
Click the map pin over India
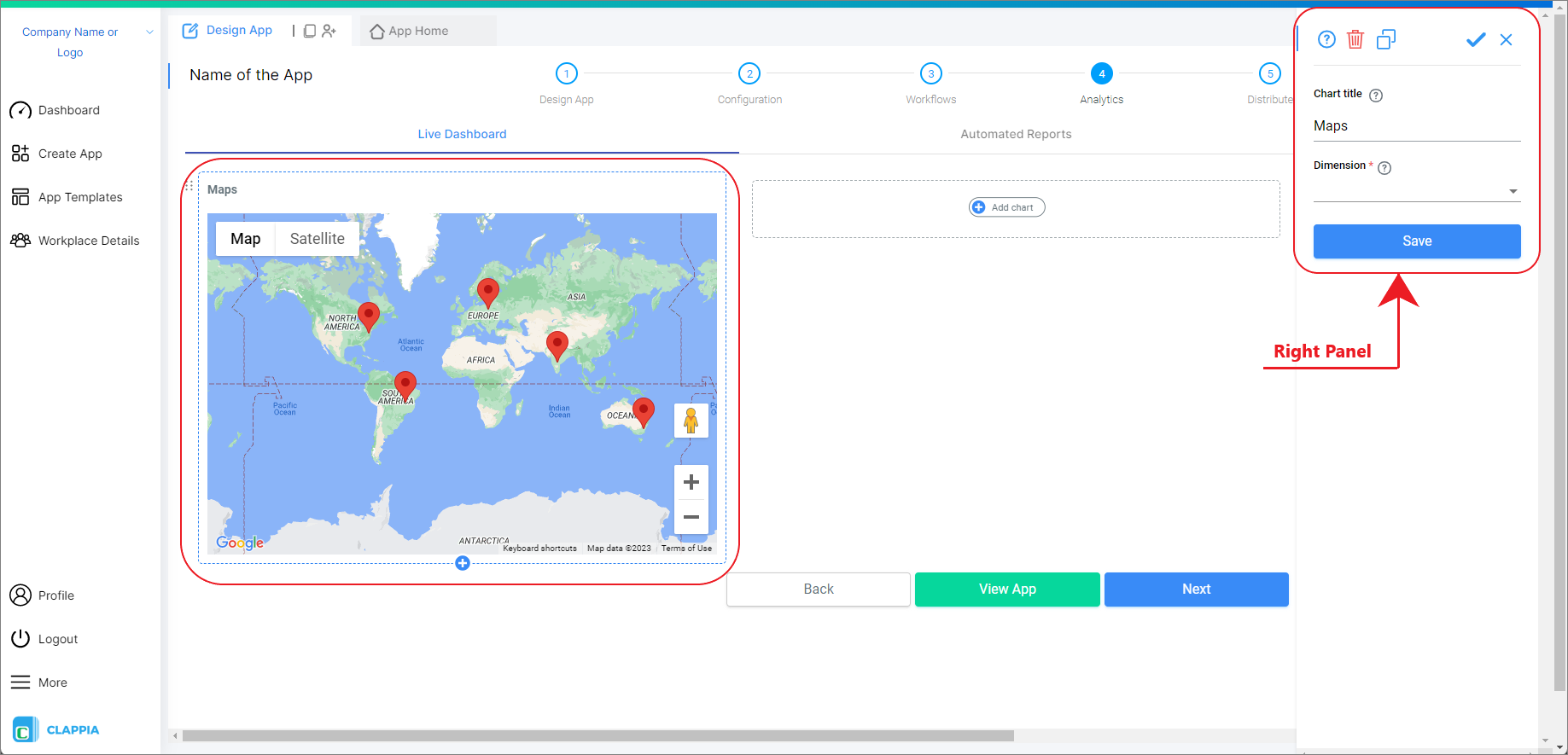coord(557,346)
